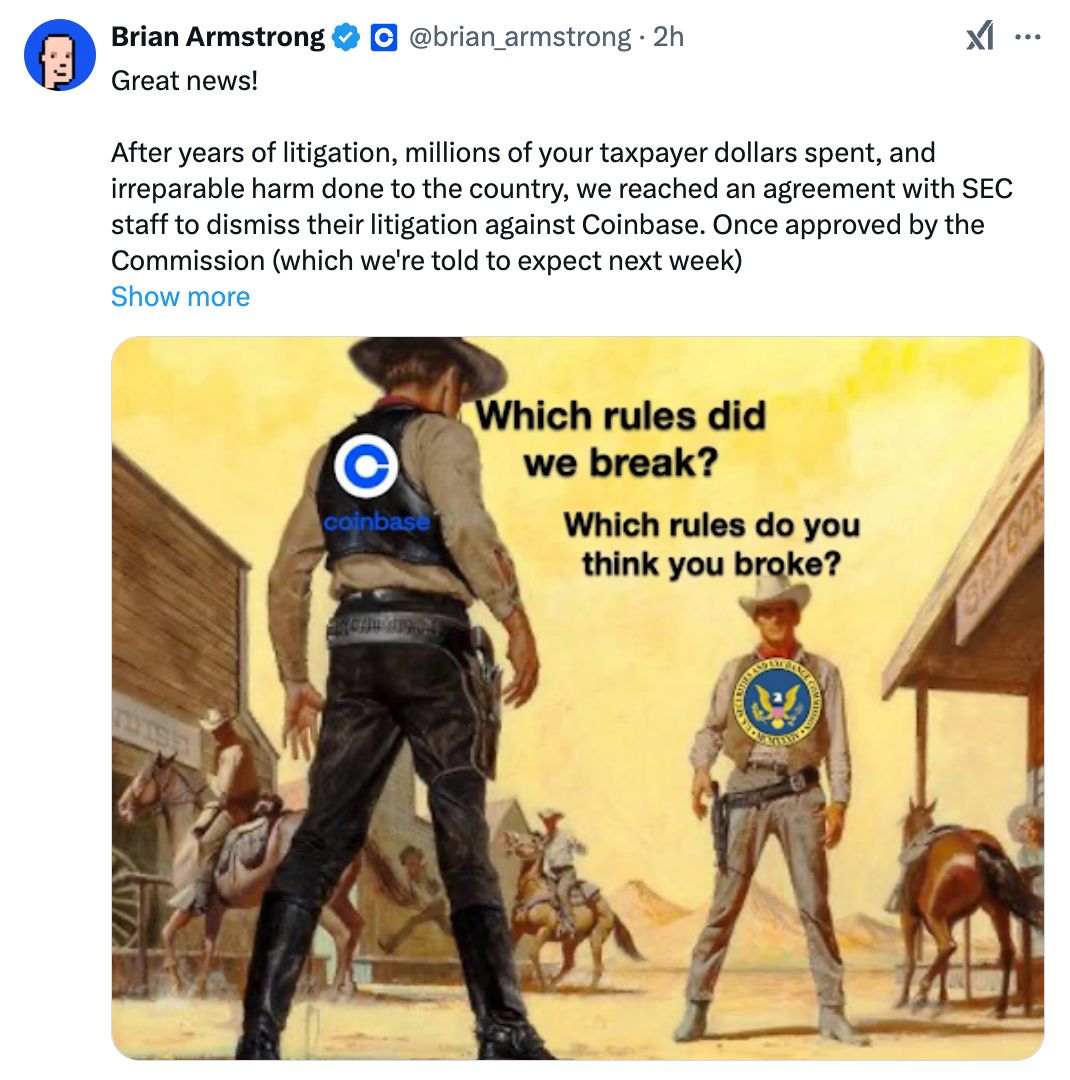The width and height of the screenshot is (1070, 1080).
Task: Click the 'Which rules did we break?' caption
Action: click(x=621, y=439)
